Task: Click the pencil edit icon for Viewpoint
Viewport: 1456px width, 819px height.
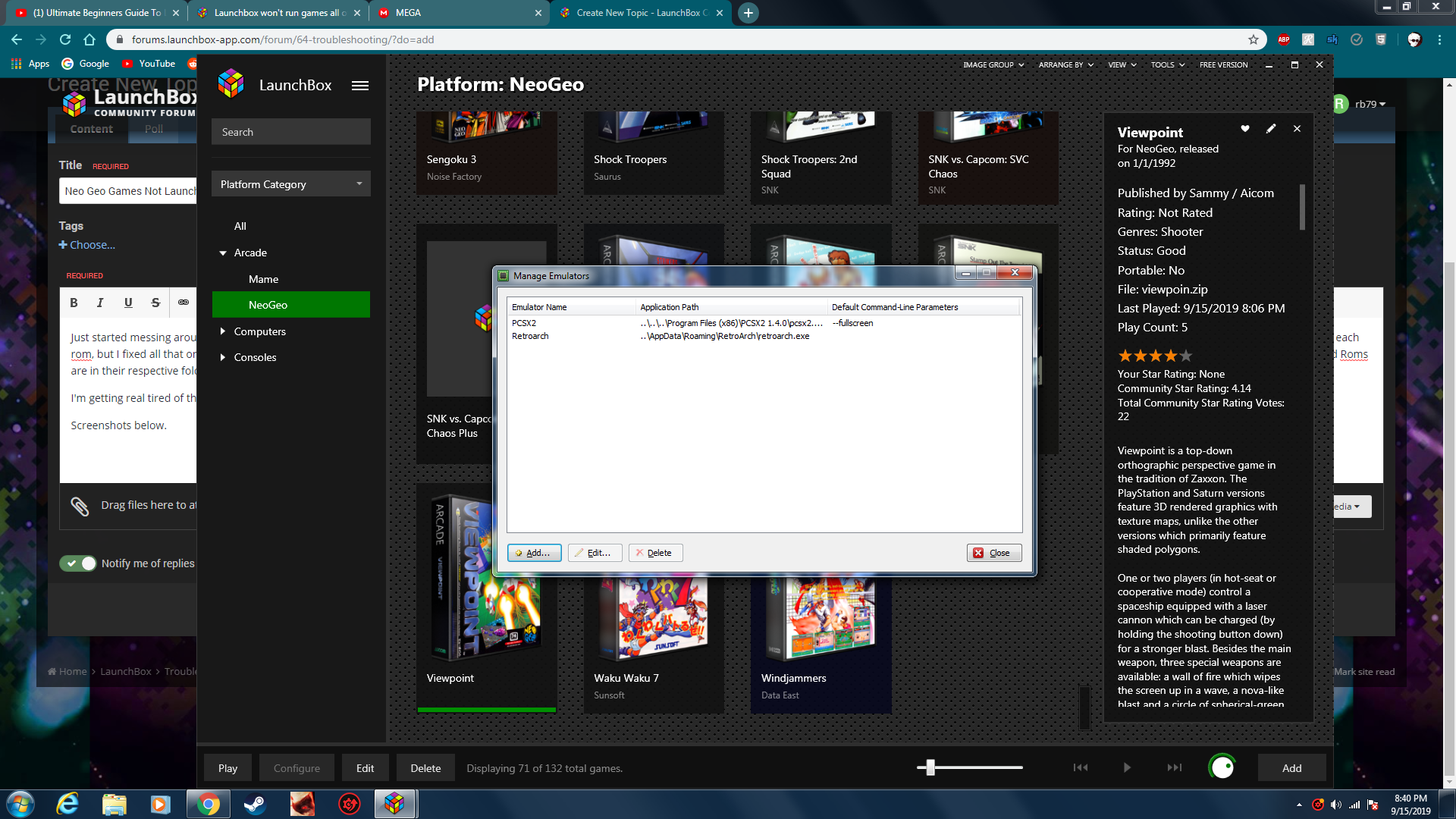Action: coord(1271,129)
